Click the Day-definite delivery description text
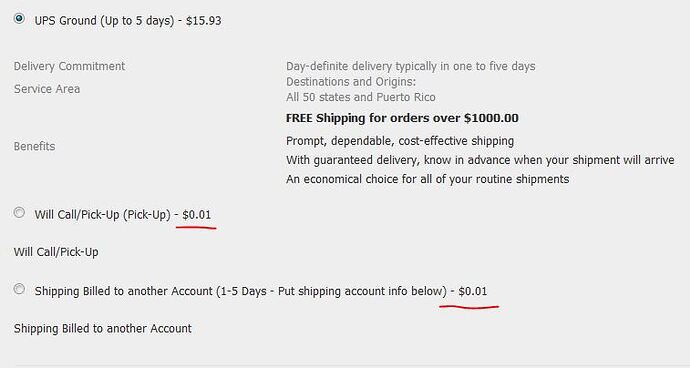690x368 pixels. [411, 66]
